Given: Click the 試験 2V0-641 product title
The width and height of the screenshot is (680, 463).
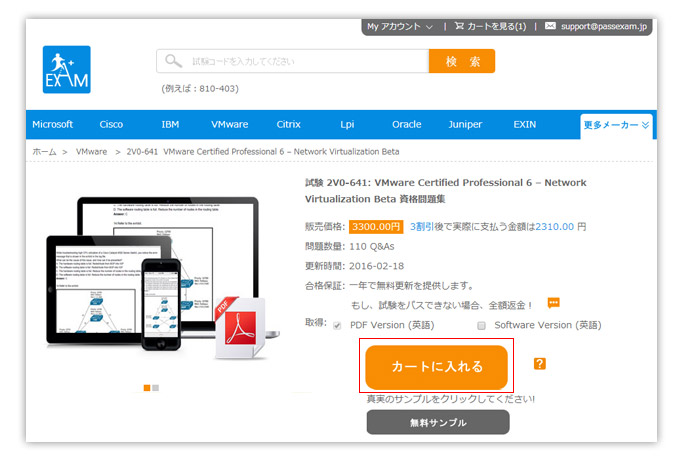Looking at the screenshot, I should tap(445, 191).
